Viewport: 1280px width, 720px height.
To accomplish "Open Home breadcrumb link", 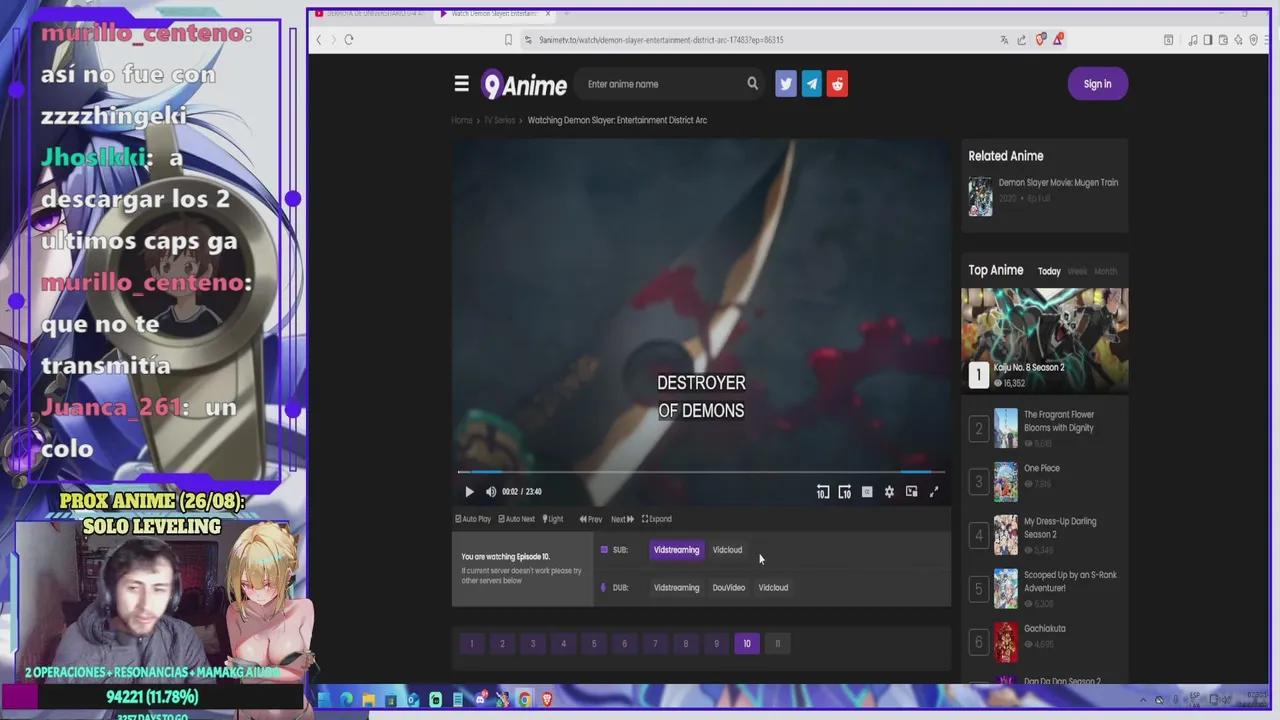I will (x=461, y=120).
